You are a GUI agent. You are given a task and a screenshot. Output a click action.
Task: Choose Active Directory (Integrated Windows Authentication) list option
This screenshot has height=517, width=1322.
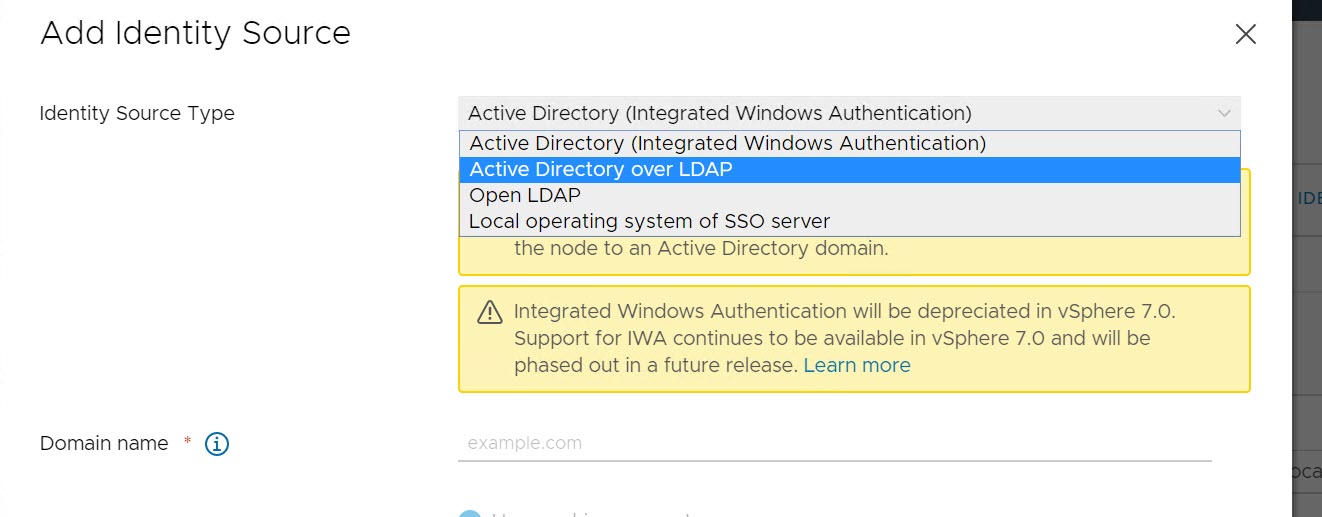727,143
